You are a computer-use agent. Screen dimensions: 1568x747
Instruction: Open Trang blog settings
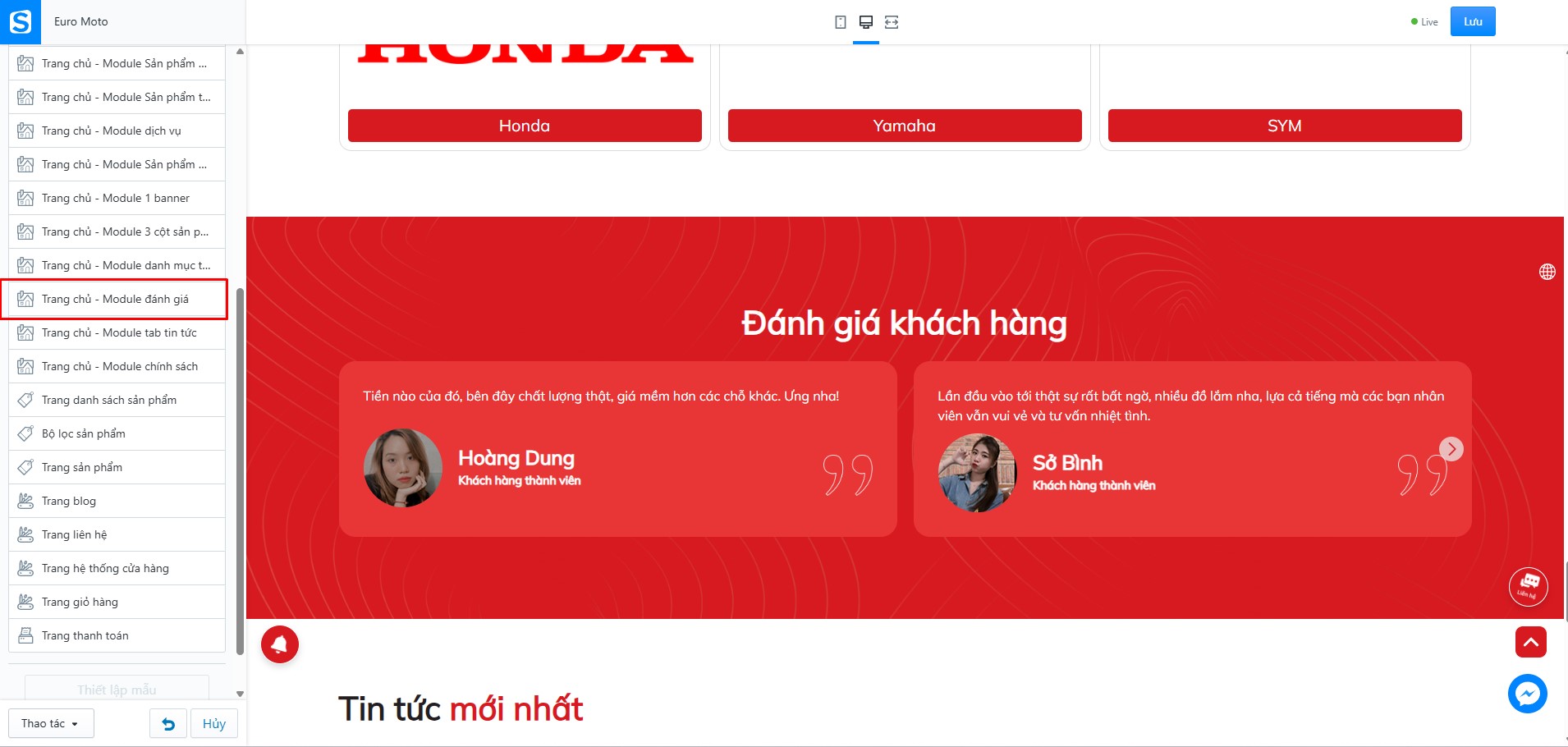click(117, 501)
